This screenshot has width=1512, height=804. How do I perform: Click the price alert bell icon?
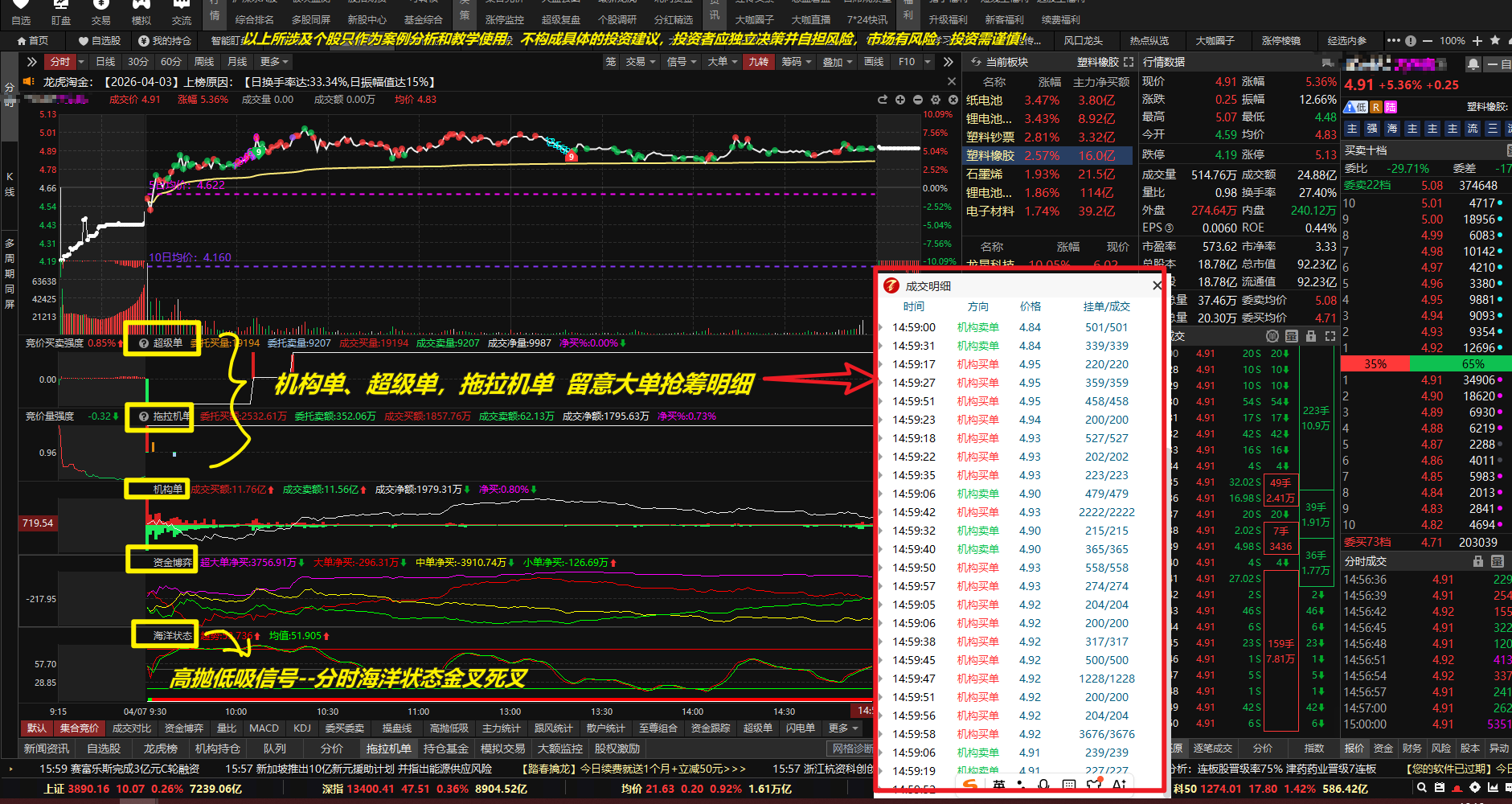pos(1473,64)
